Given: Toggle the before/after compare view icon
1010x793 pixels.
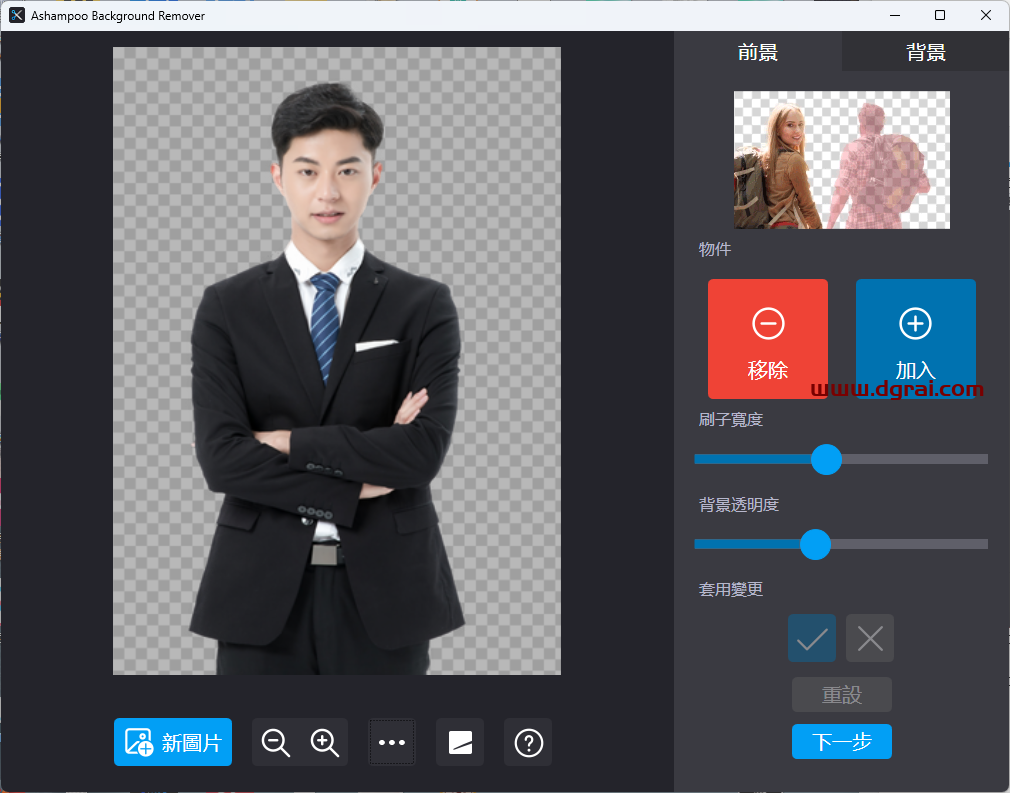Looking at the screenshot, I should click(460, 742).
